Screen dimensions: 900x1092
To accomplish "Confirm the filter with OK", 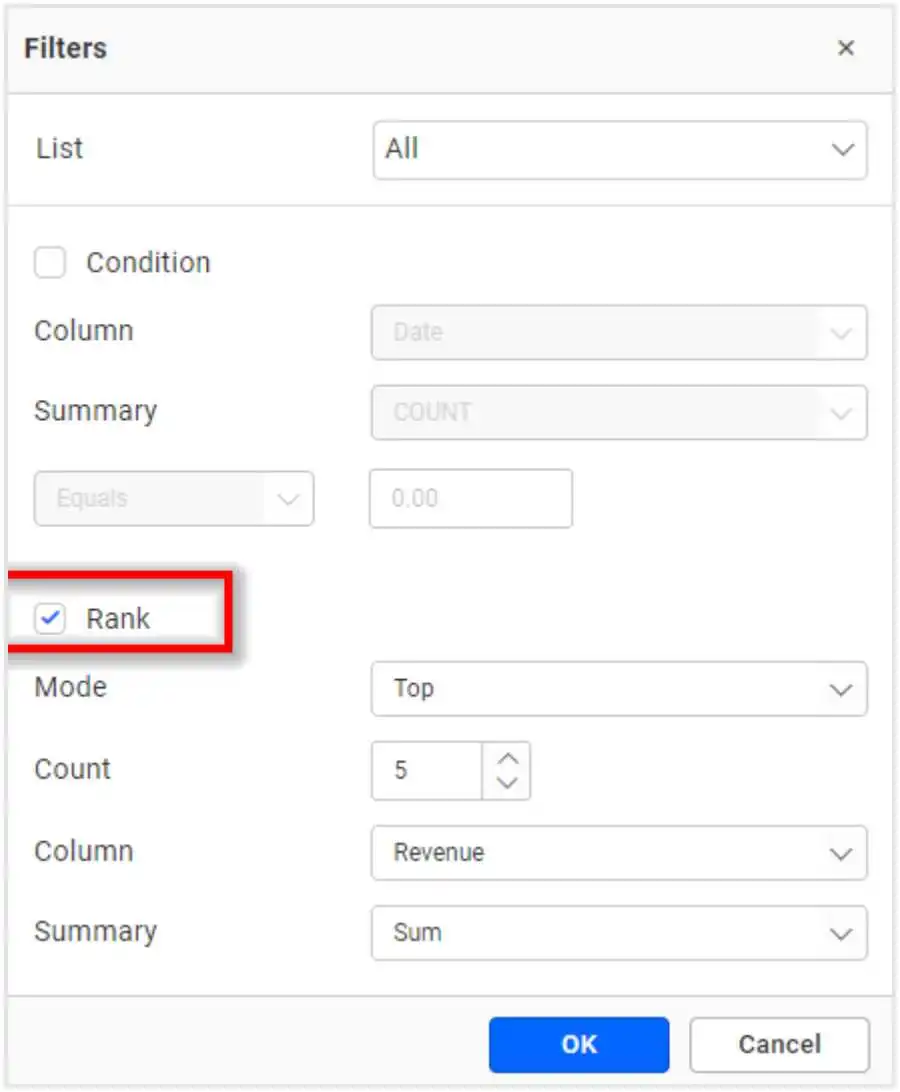I will 580,1044.
